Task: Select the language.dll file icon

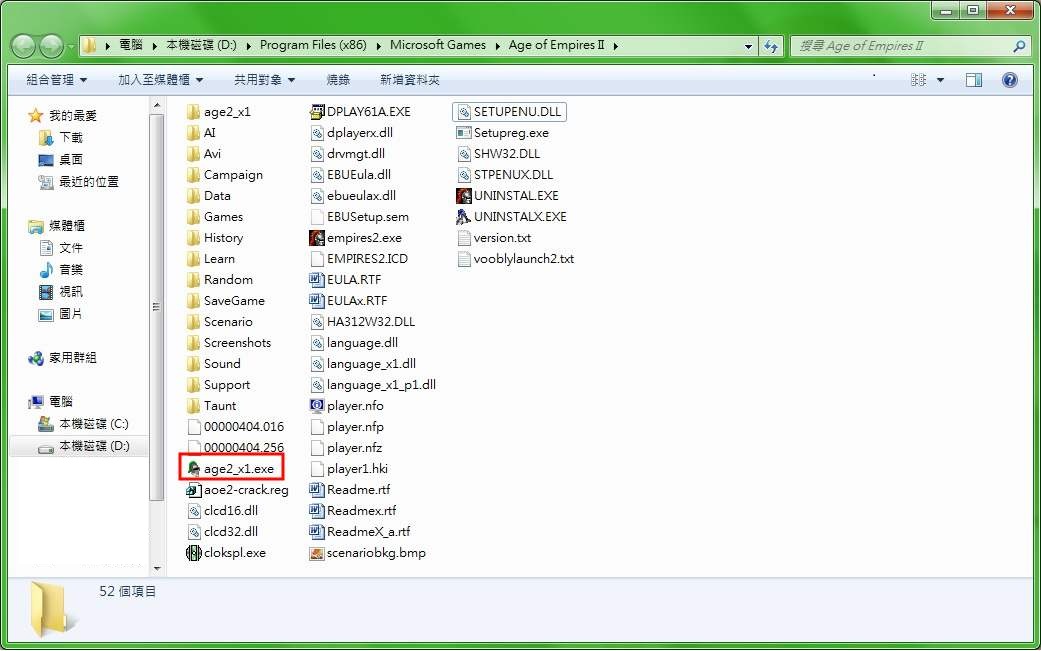Action: click(x=317, y=342)
